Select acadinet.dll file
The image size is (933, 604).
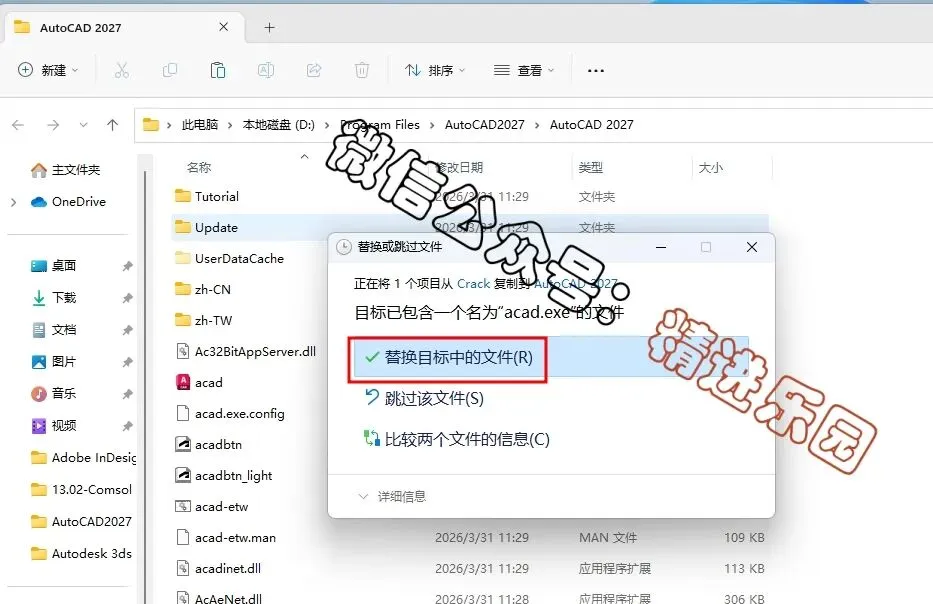click(x=218, y=568)
